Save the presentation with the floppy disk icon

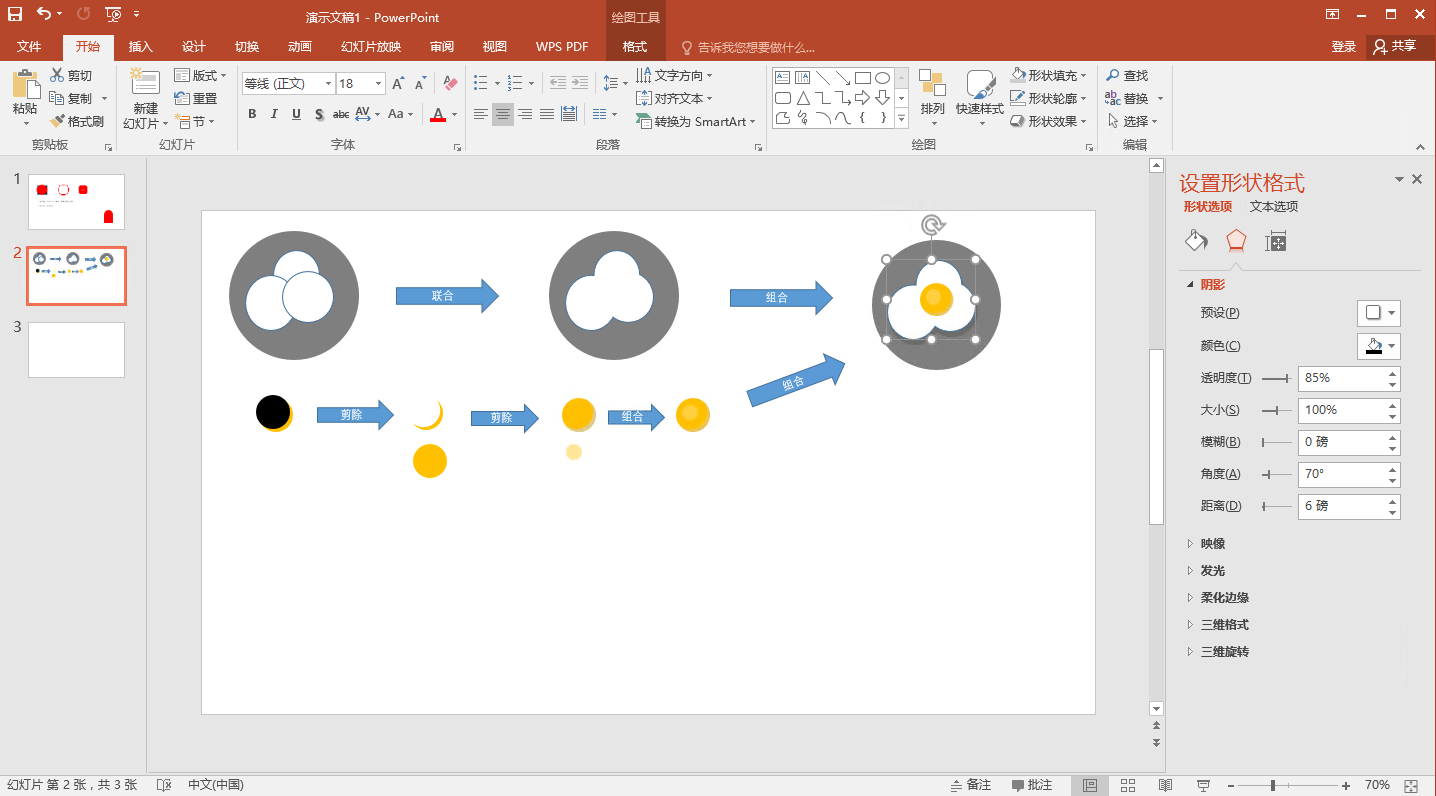click(x=15, y=14)
